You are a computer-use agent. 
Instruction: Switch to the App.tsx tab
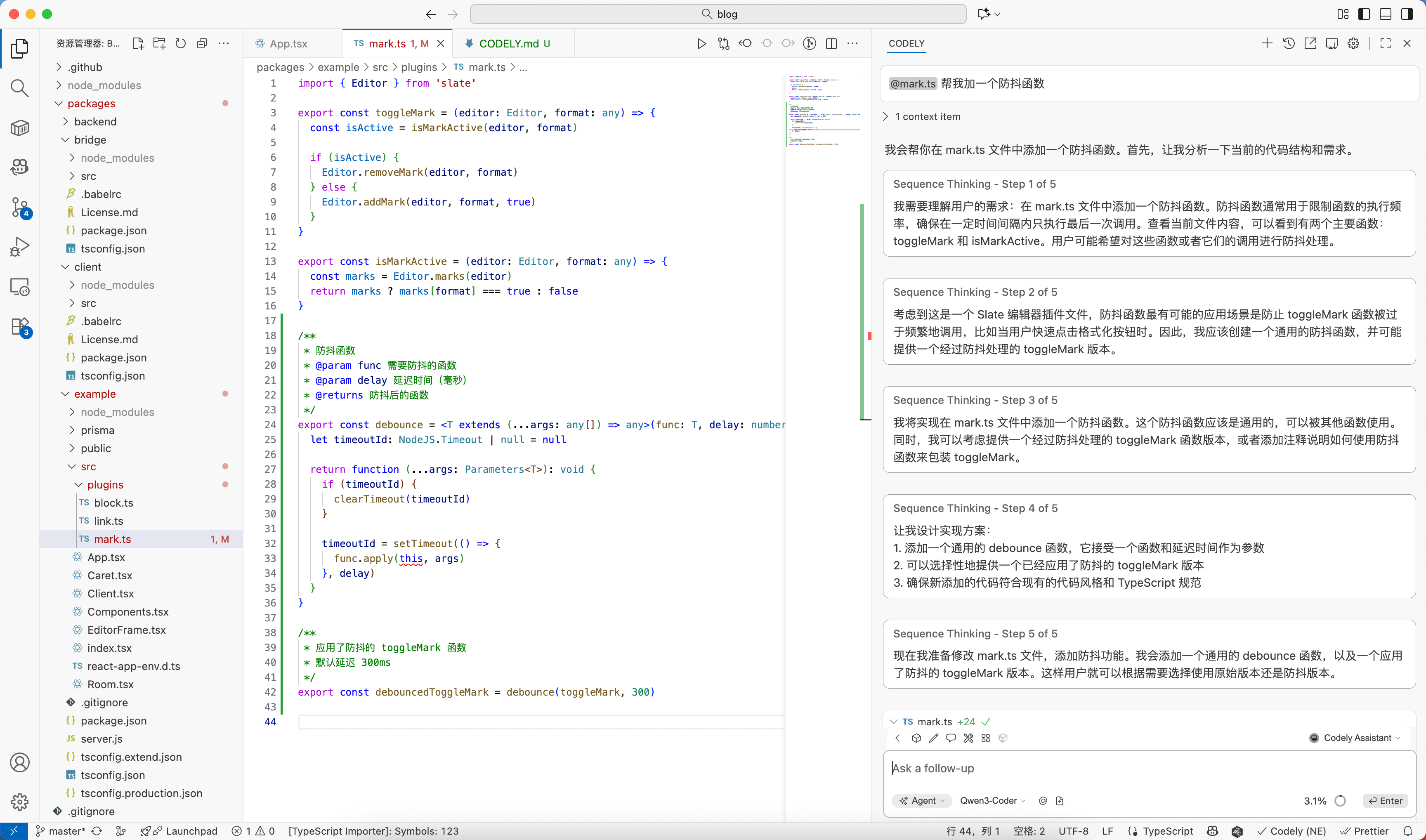pos(288,44)
